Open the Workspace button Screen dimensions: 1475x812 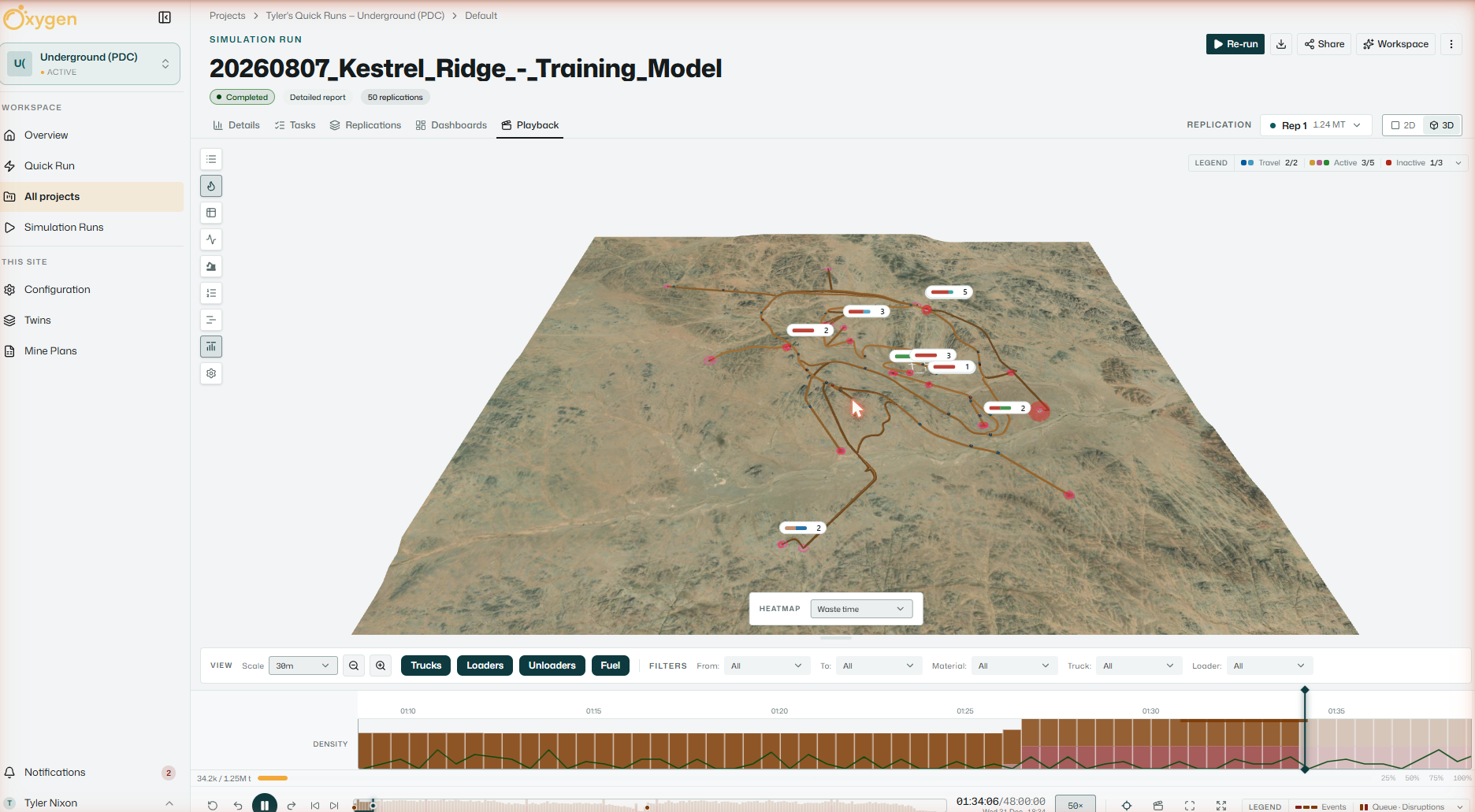pos(1396,44)
